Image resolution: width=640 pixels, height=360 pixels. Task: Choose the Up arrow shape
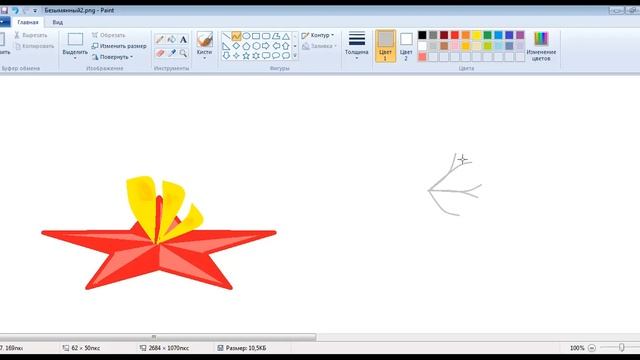pyautogui.click(x=286, y=46)
